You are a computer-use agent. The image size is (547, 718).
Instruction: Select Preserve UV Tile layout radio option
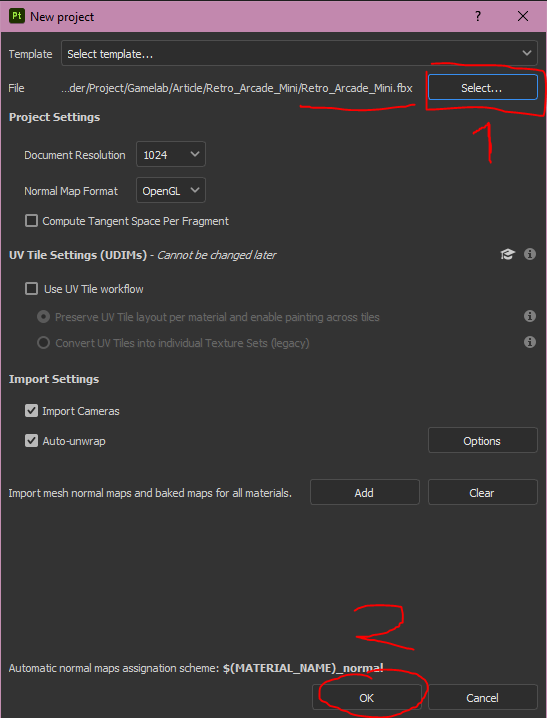pyautogui.click(x=43, y=317)
